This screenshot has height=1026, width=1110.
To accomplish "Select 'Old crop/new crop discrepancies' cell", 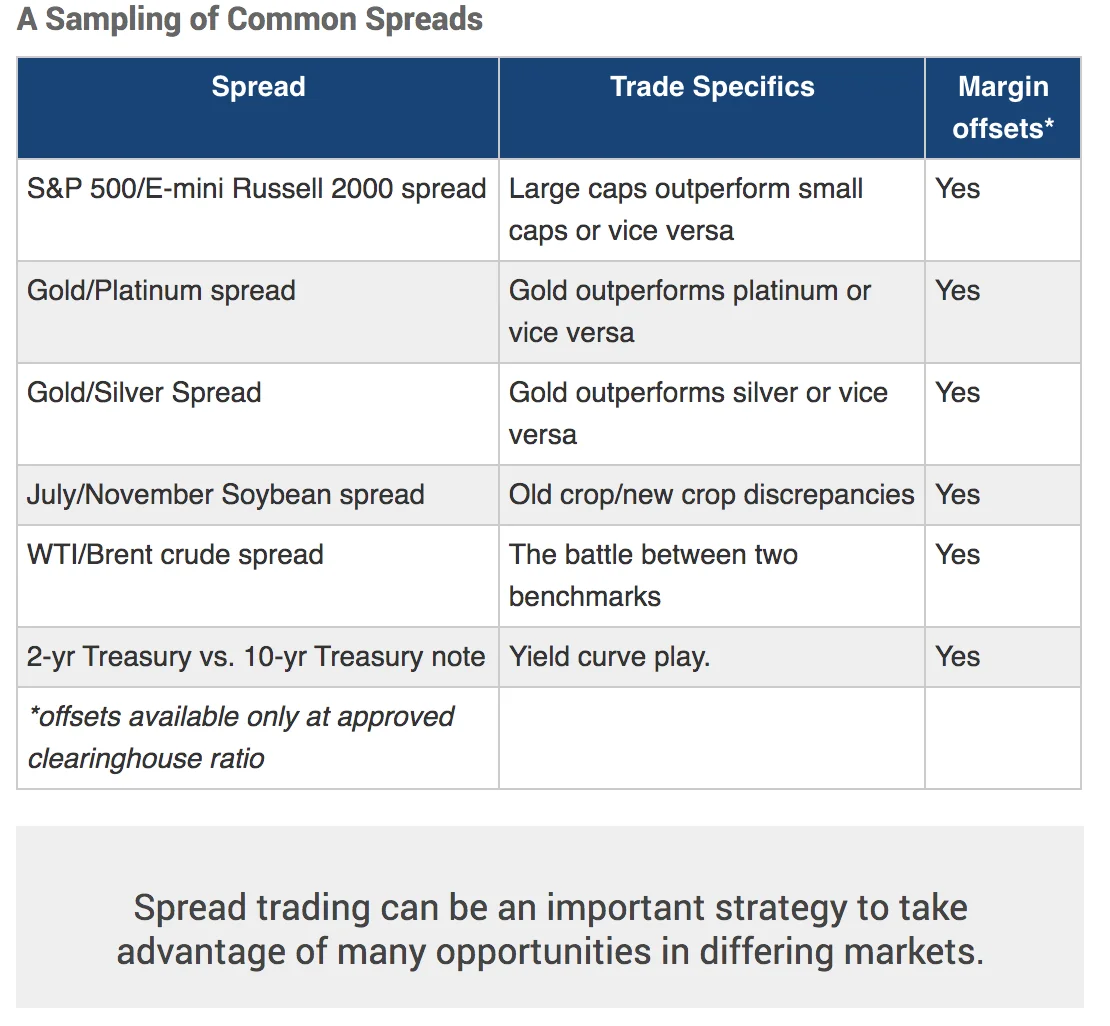I will point(711,495).
